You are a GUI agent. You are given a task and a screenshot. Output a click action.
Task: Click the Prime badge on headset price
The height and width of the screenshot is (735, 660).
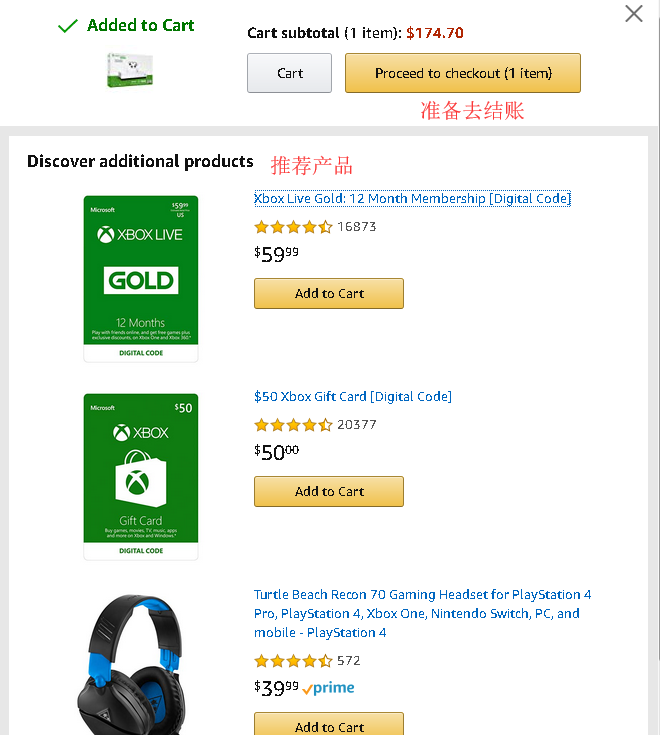click(329, 688)
